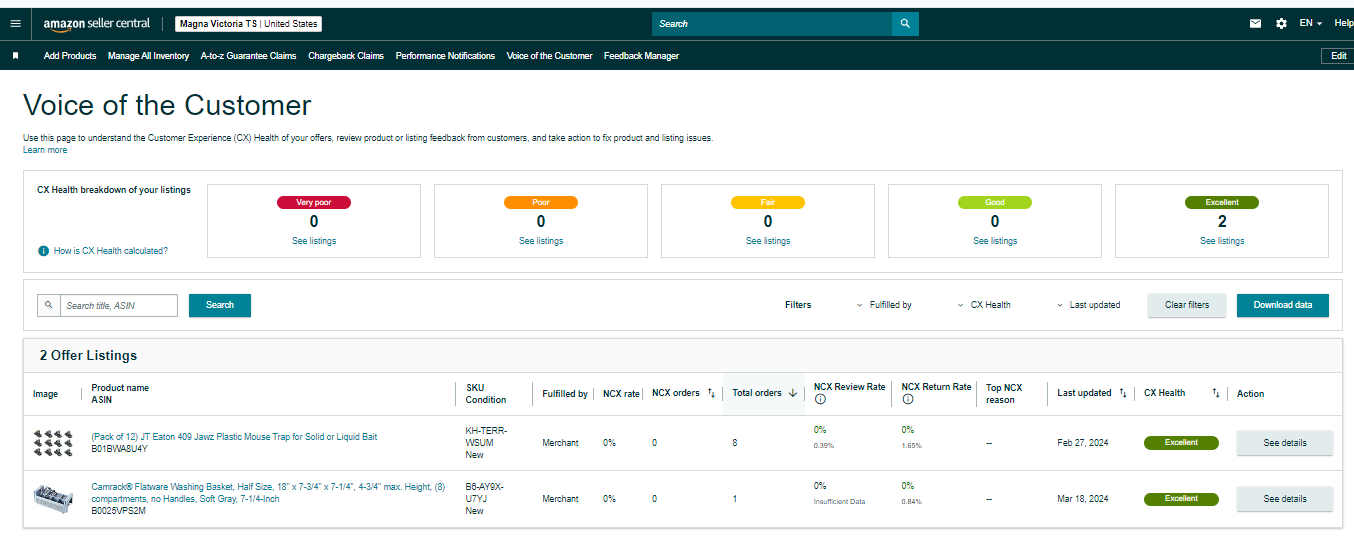Viewport: 1354px width, 541px height.
Task: Click the Fulfilled by column header
Action: (565, 394)
